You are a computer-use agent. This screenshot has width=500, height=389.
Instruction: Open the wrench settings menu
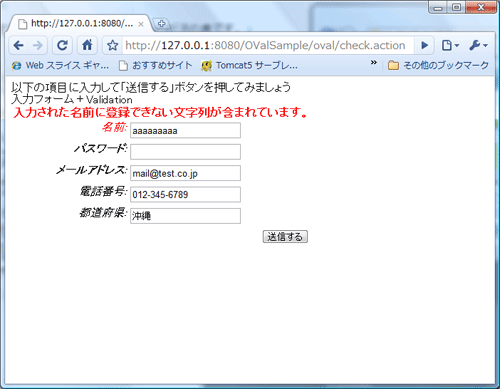click(478, 45)
